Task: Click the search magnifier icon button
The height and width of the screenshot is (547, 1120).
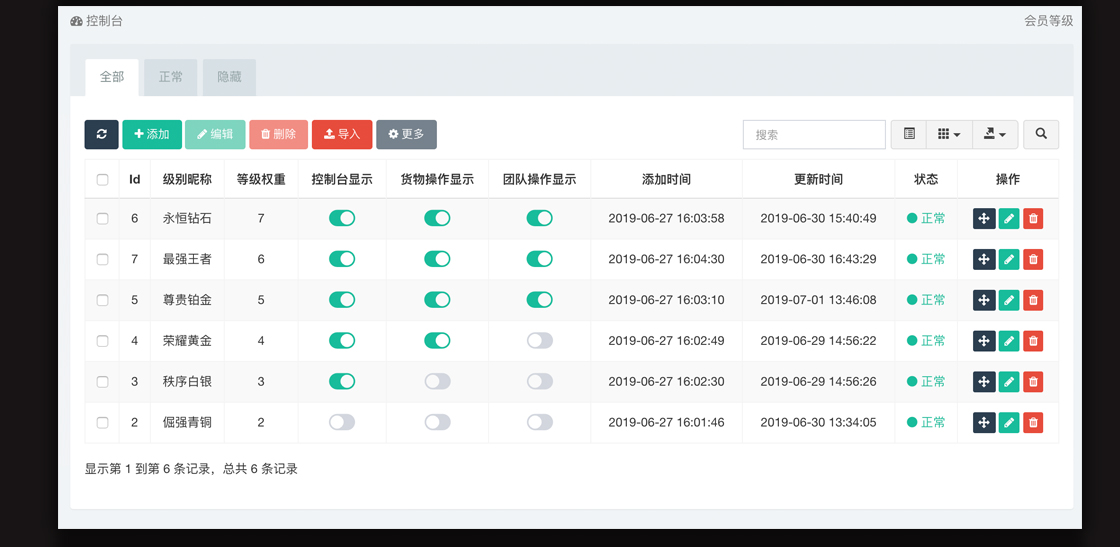Action: click(x=1041, y=134)
